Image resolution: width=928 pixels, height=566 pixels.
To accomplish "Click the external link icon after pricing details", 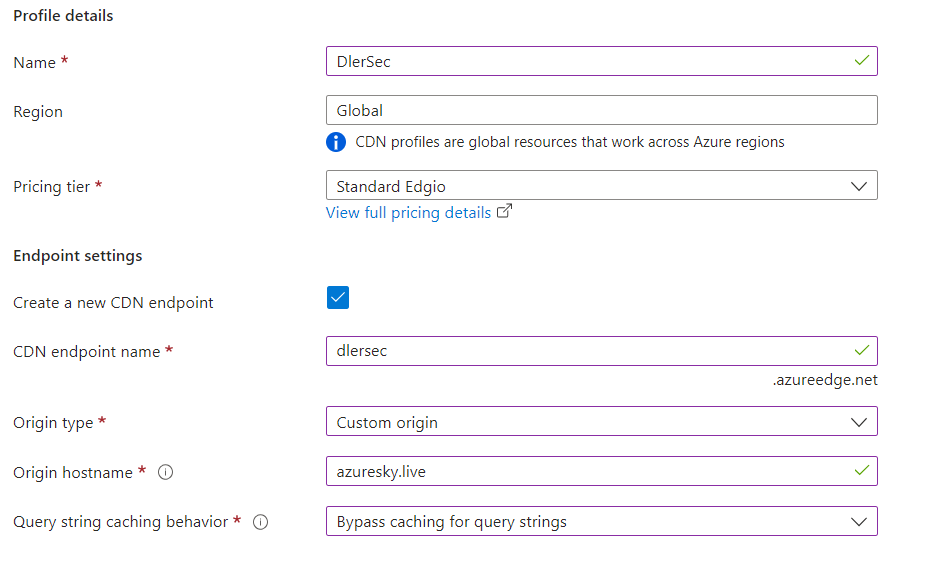I will coord(505,211).
